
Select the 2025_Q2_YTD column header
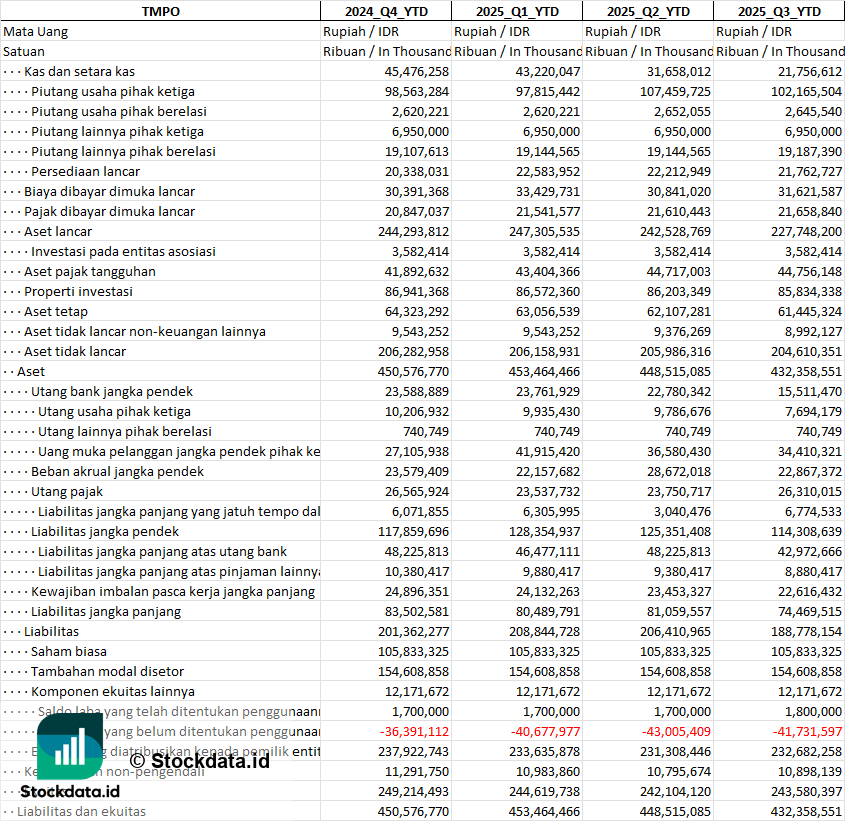[x=648, y=11]
